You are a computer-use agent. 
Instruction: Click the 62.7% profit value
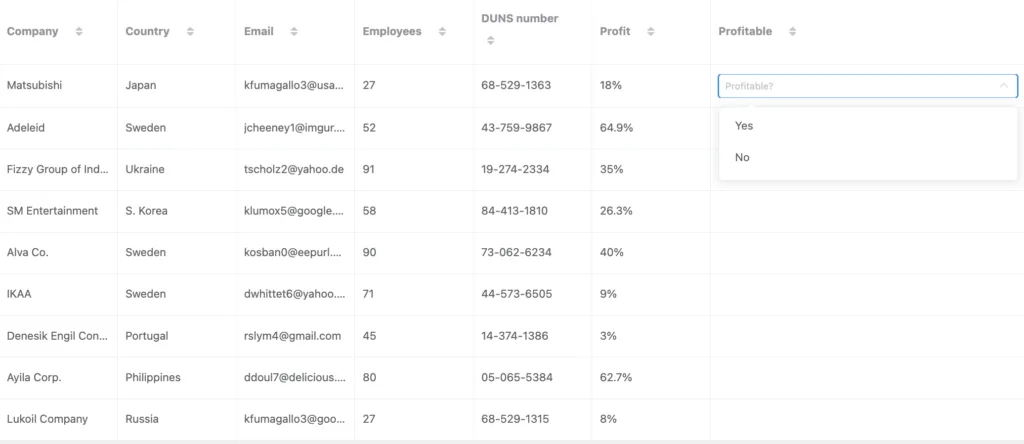point(616,378)
